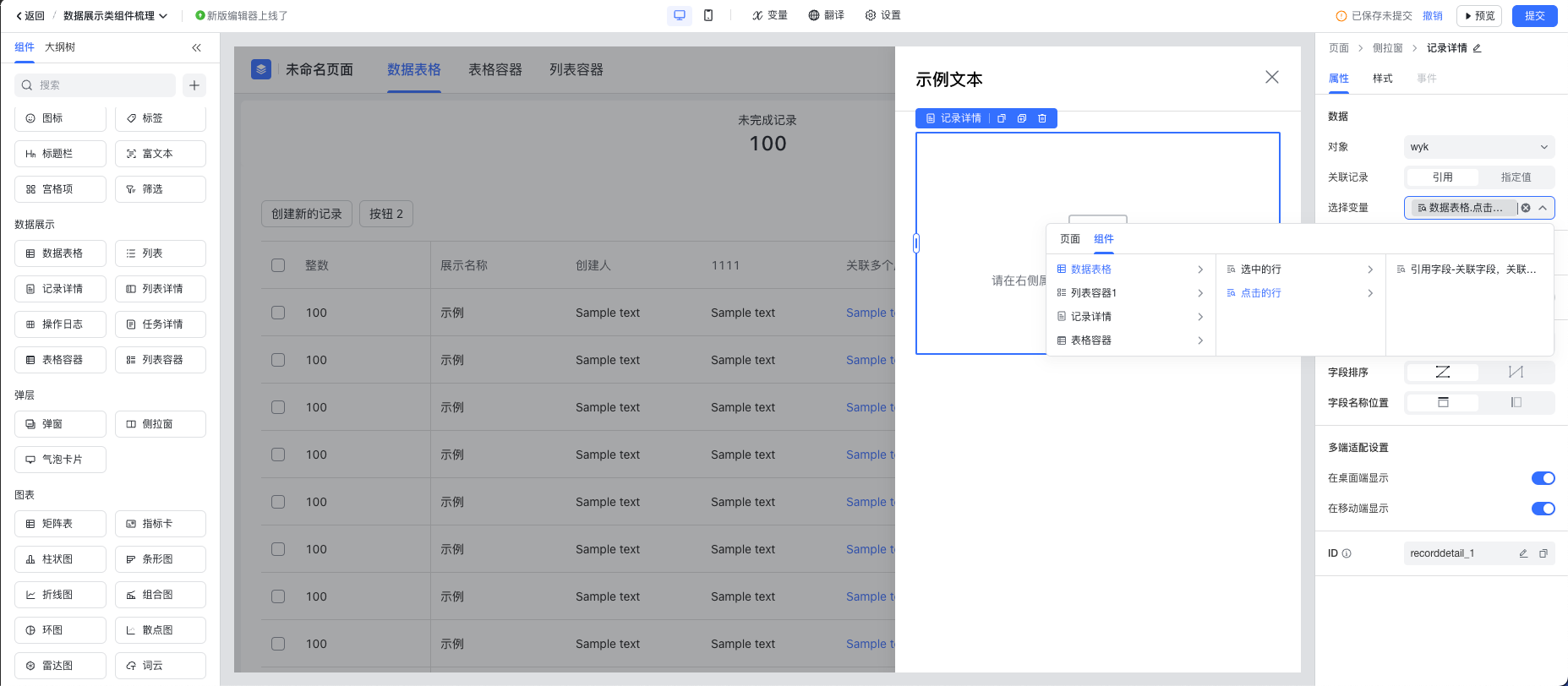Close the 示例文本 side drawer
1568x686 pixels.
coord(1272,77)
